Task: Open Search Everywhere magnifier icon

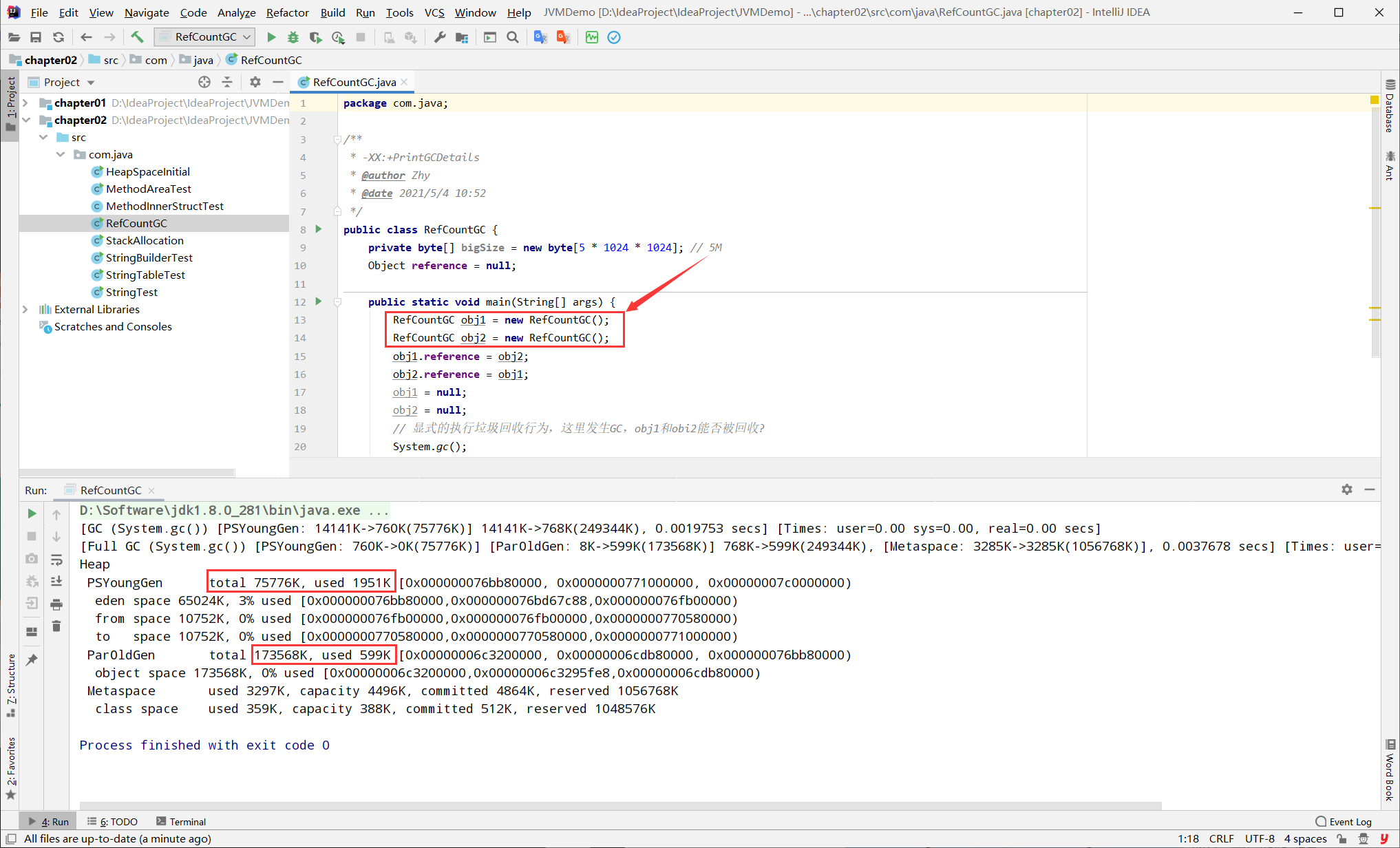Action: (513, 37)
